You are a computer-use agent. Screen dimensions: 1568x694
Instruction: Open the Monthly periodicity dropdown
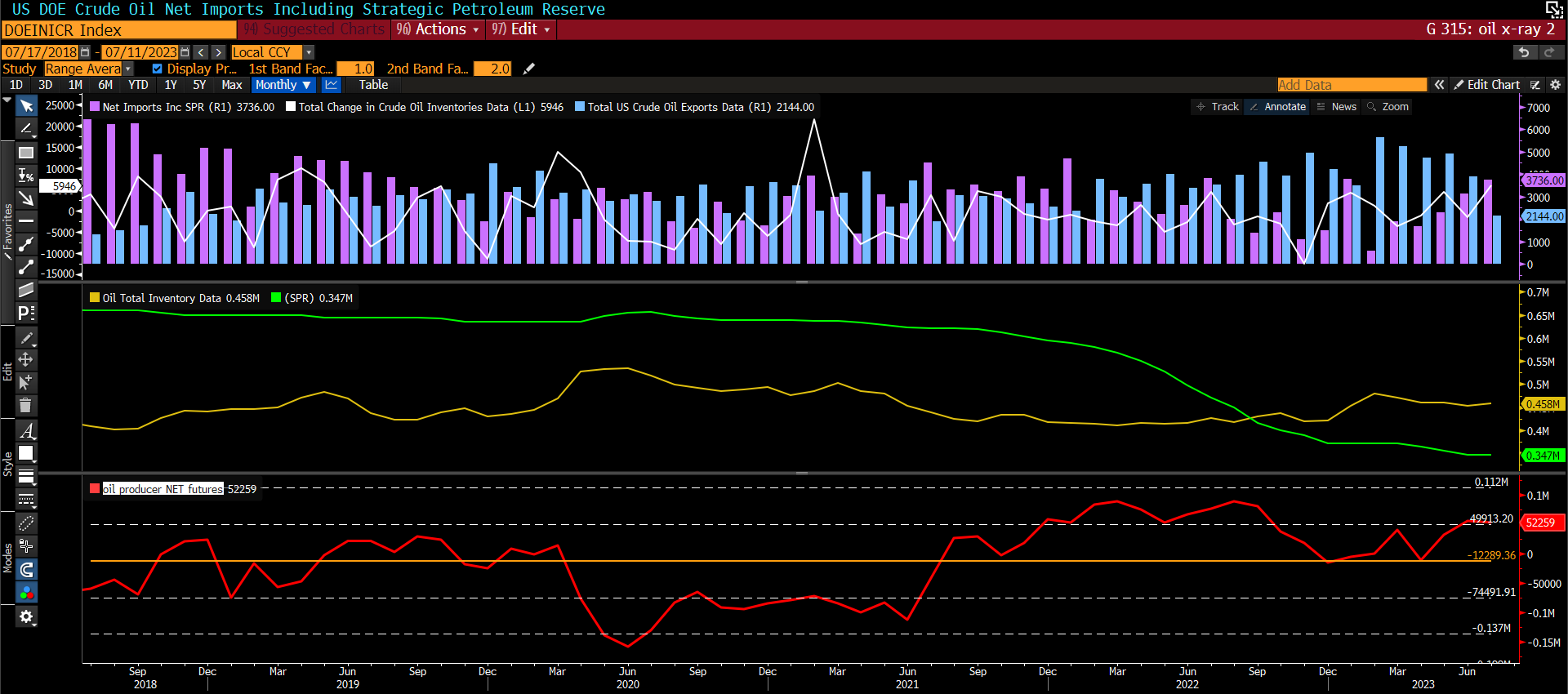(x=283, y=85)
